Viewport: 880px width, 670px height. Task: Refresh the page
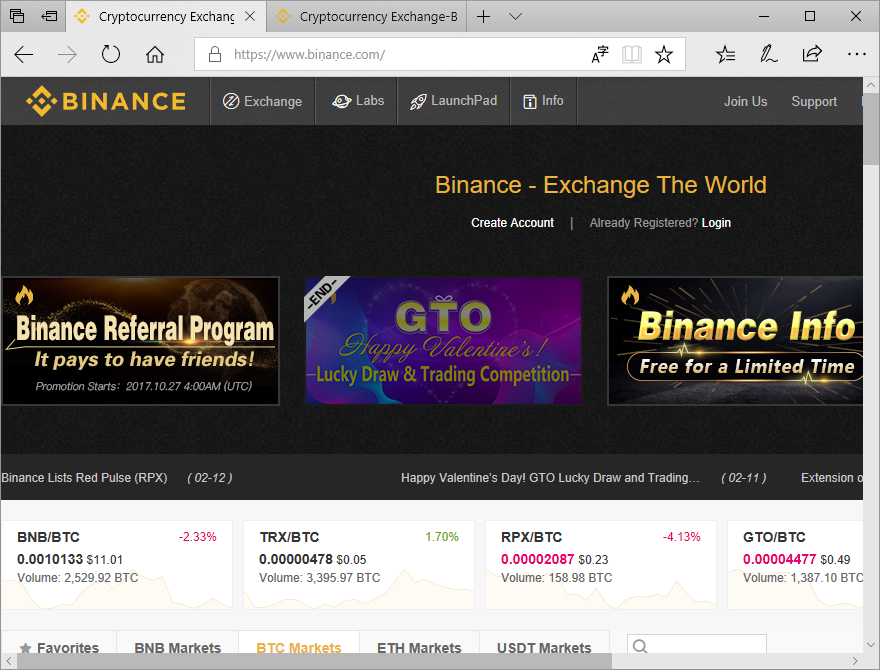tap(111, 54)
